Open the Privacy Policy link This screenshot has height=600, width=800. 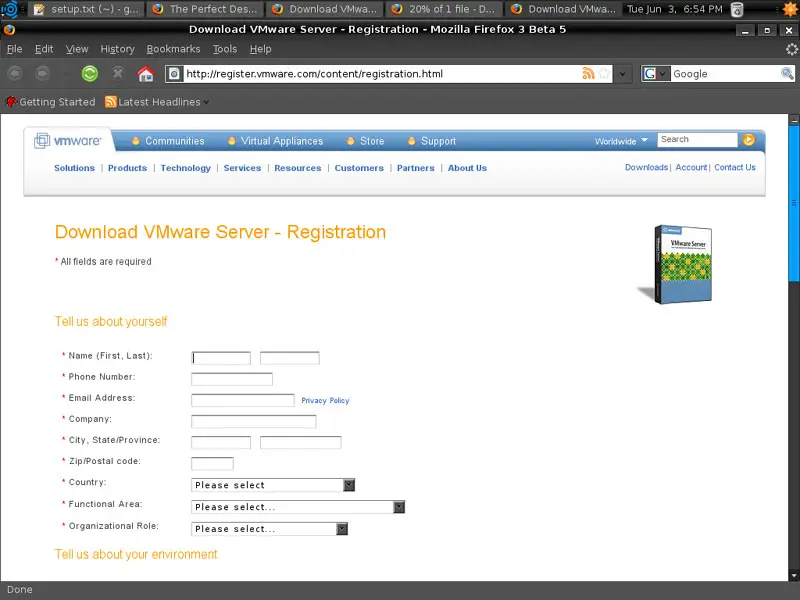pos(325,401)
